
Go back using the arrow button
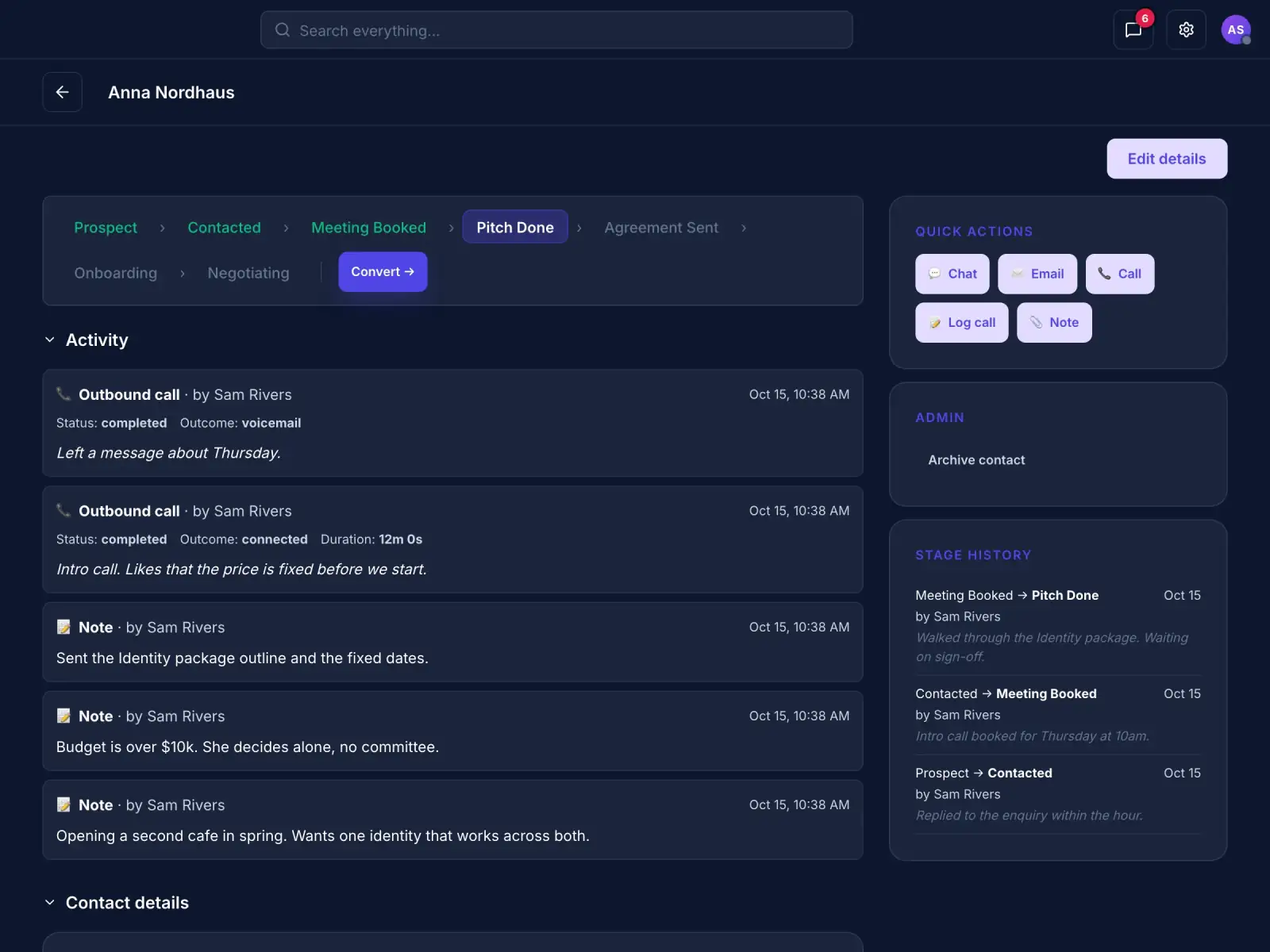point(63,92)
